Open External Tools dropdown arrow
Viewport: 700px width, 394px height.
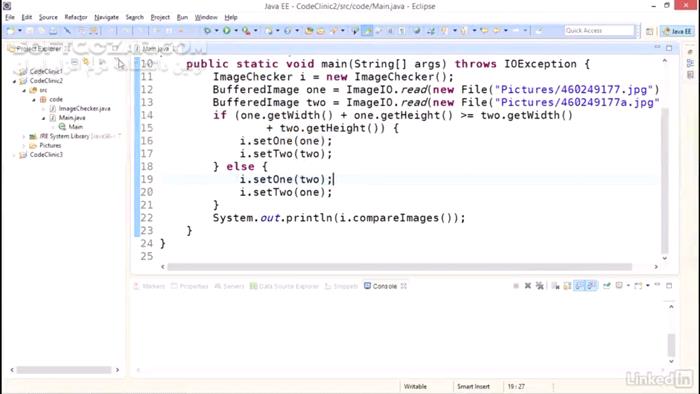tap(255, 30)
